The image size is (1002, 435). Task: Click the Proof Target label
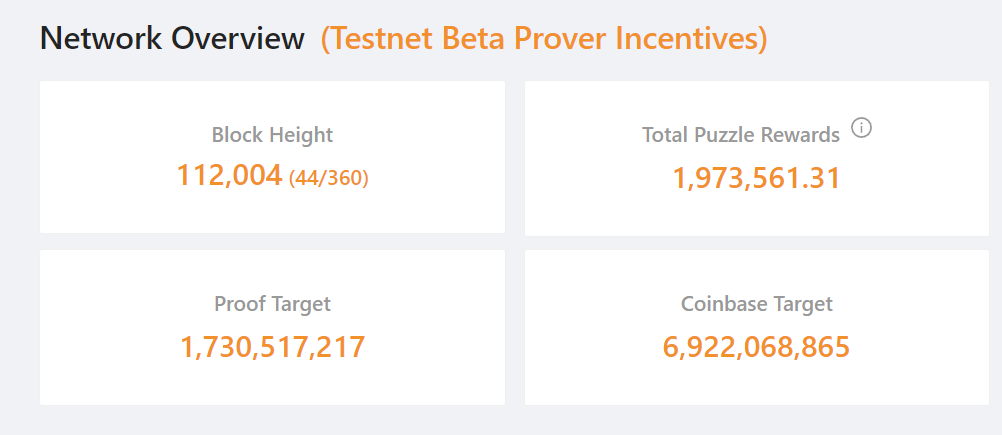[x=272, y=304]
